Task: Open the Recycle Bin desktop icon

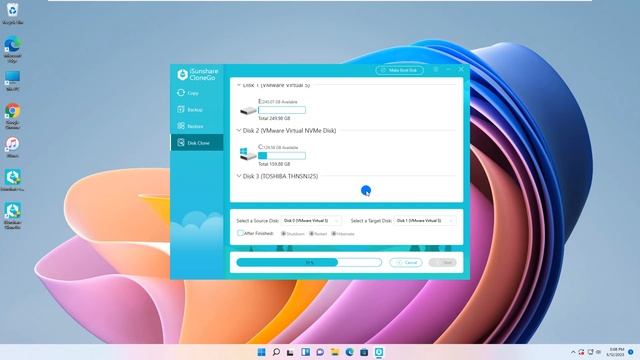Action: point(13,13)
